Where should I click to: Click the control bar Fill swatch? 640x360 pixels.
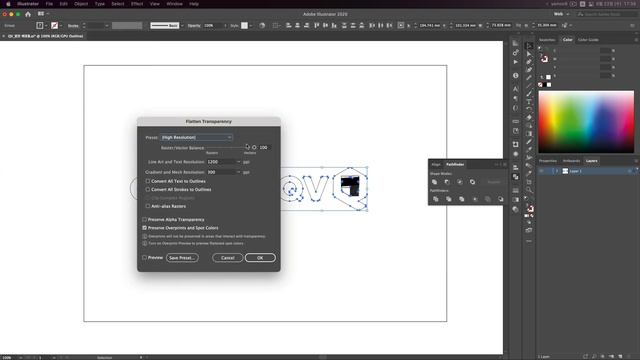40,25
